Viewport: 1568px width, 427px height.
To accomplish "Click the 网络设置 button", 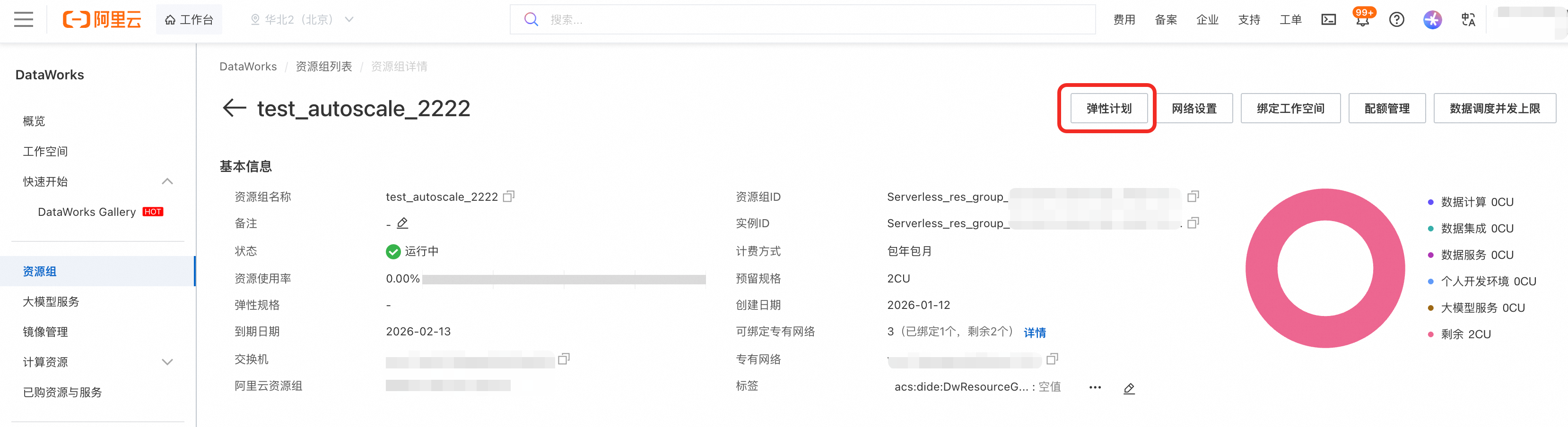I will 1194,108.
